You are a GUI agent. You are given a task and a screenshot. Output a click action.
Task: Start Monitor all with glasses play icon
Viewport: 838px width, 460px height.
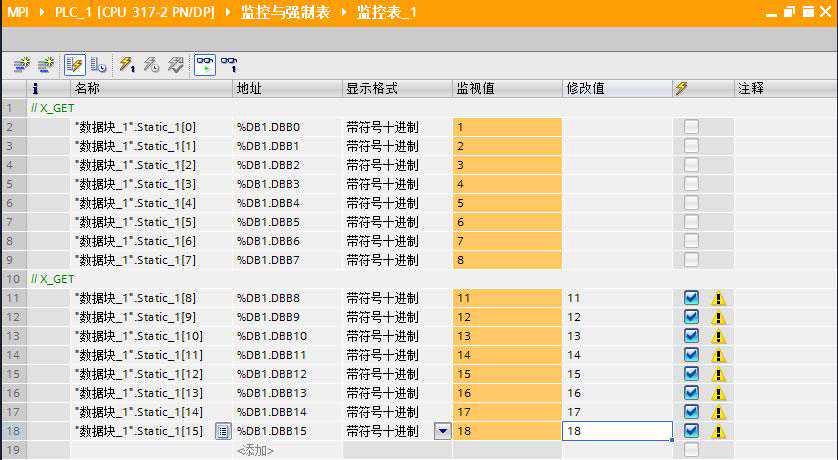point(204,64)
